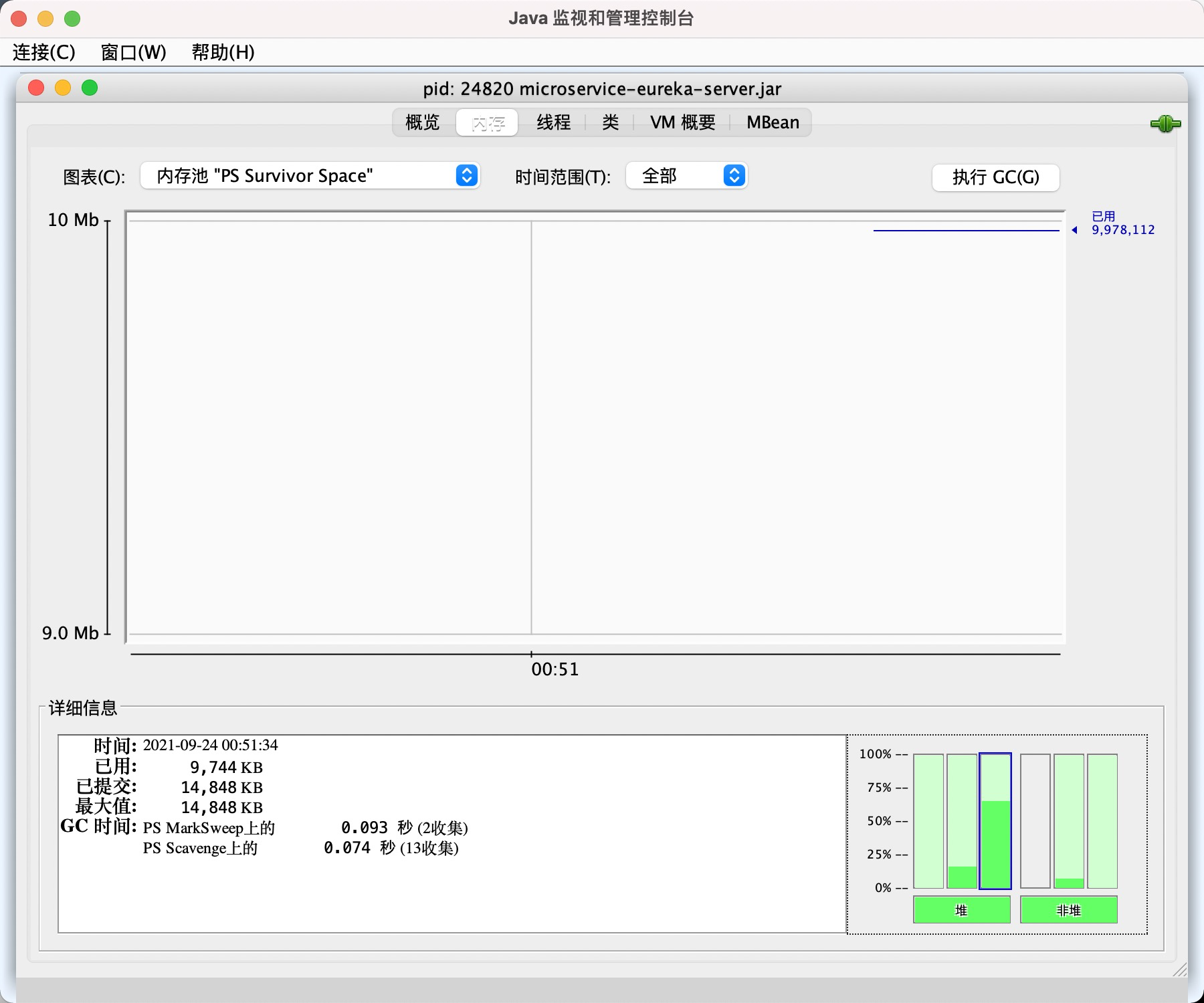
Task: Close the Java 监视和管理控制台 window
Action: (19, 19)
